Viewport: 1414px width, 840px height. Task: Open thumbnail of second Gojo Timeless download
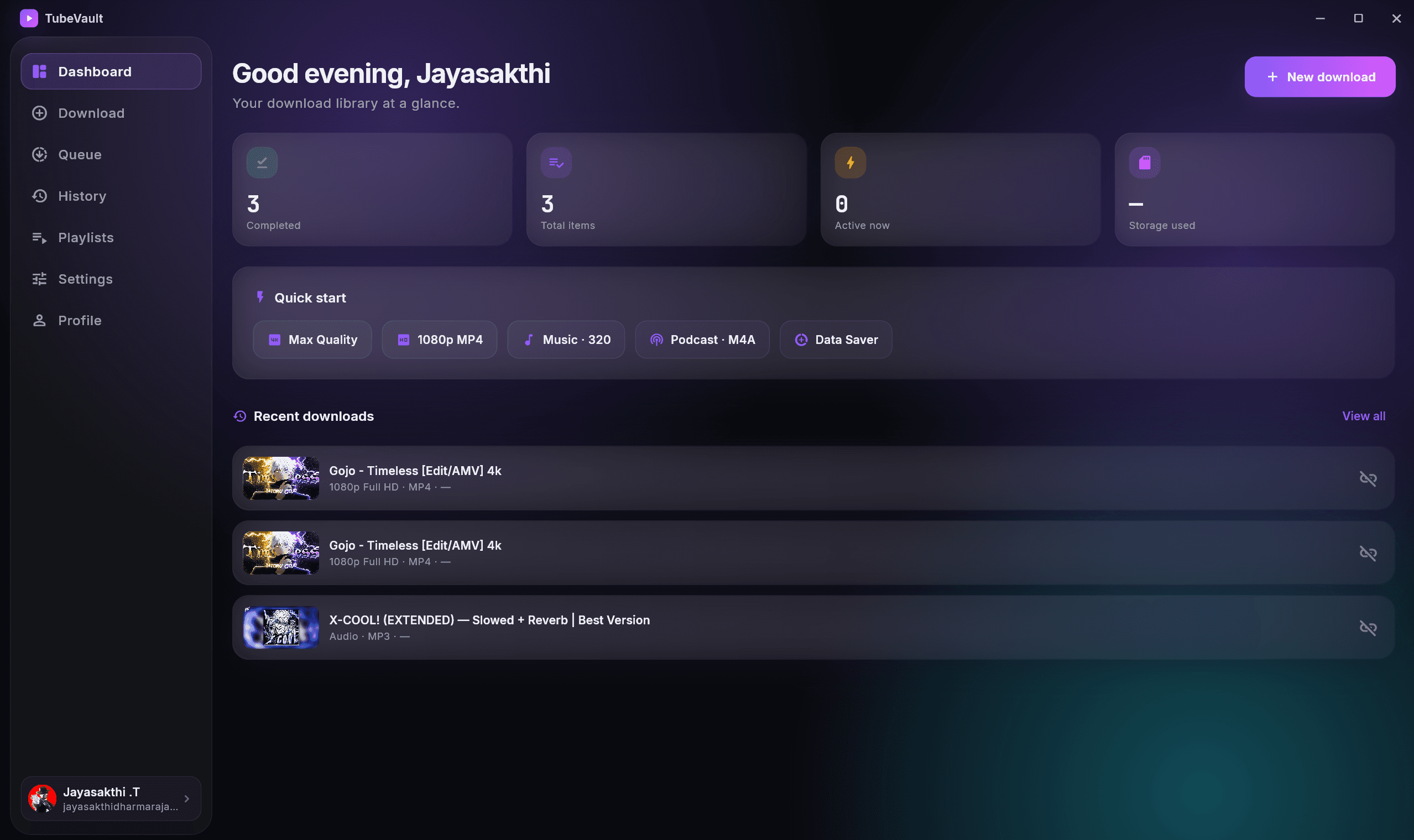281,553
